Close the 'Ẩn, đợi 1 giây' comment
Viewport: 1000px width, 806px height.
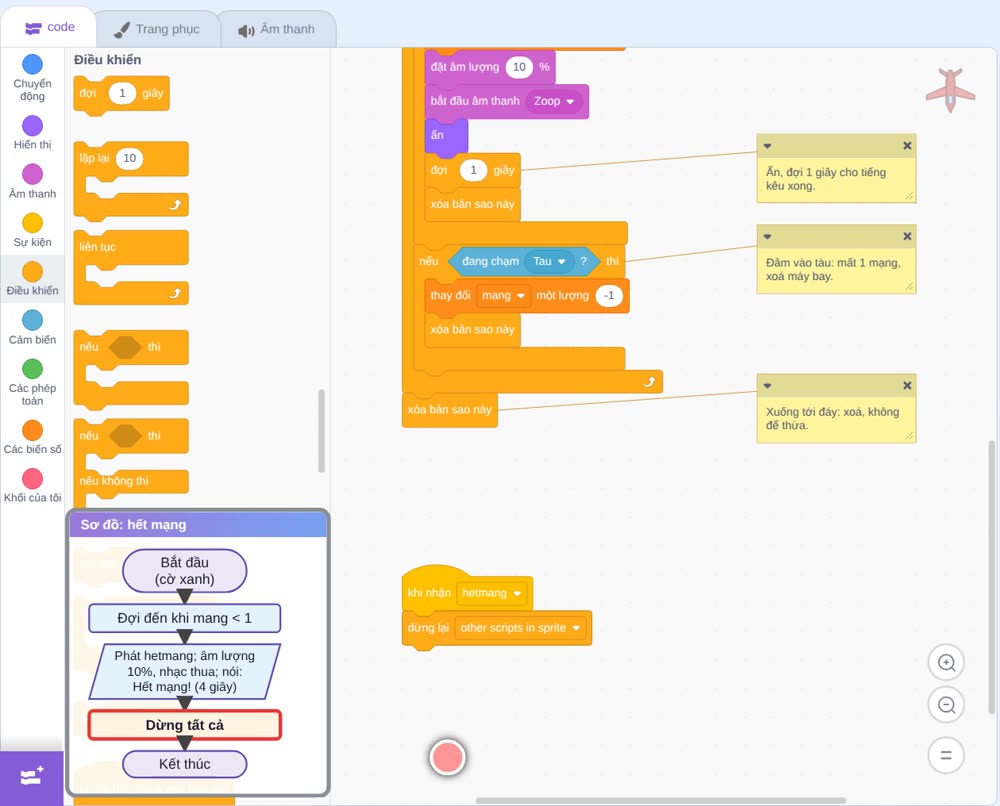(x=907, y=146)
